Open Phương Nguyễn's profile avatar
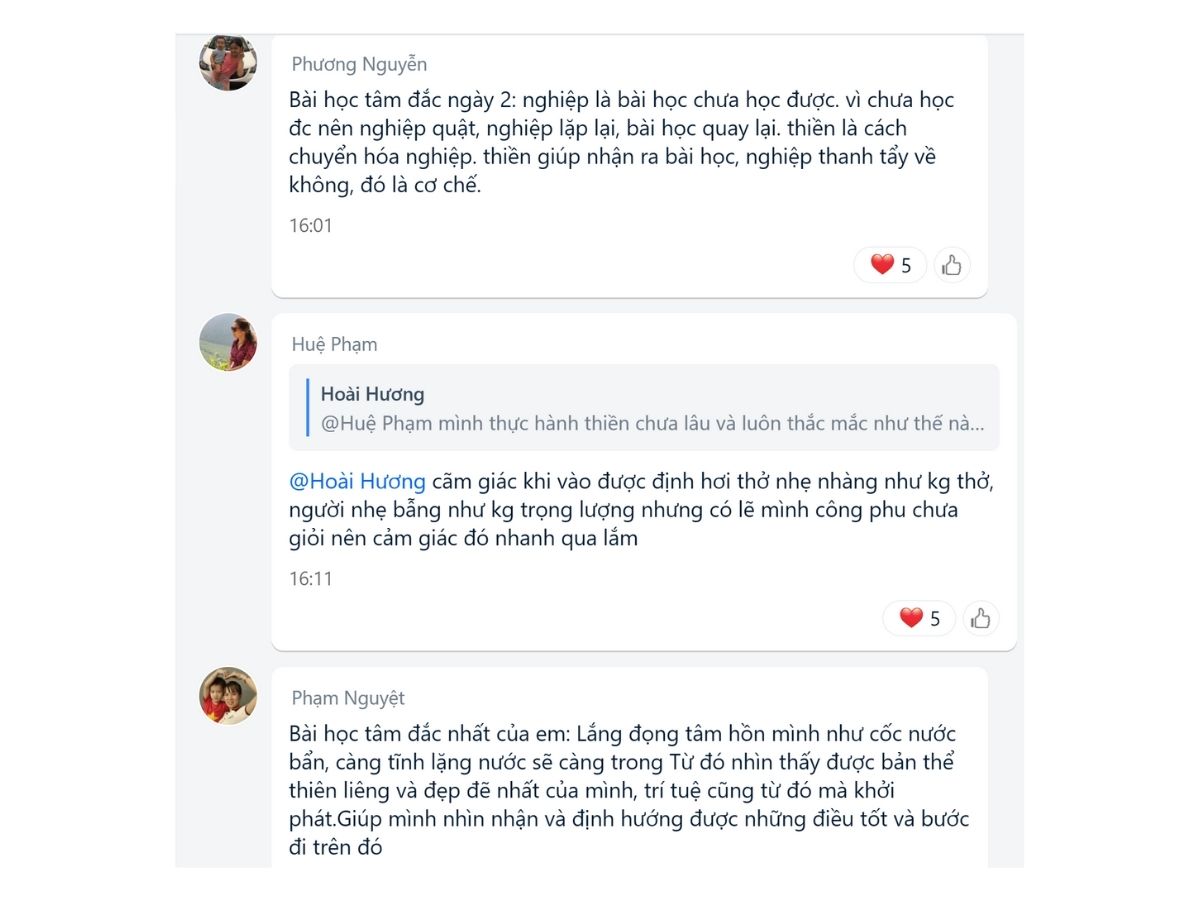The width and height of the screenshot is (1200, 900). [x=228, y=63]
